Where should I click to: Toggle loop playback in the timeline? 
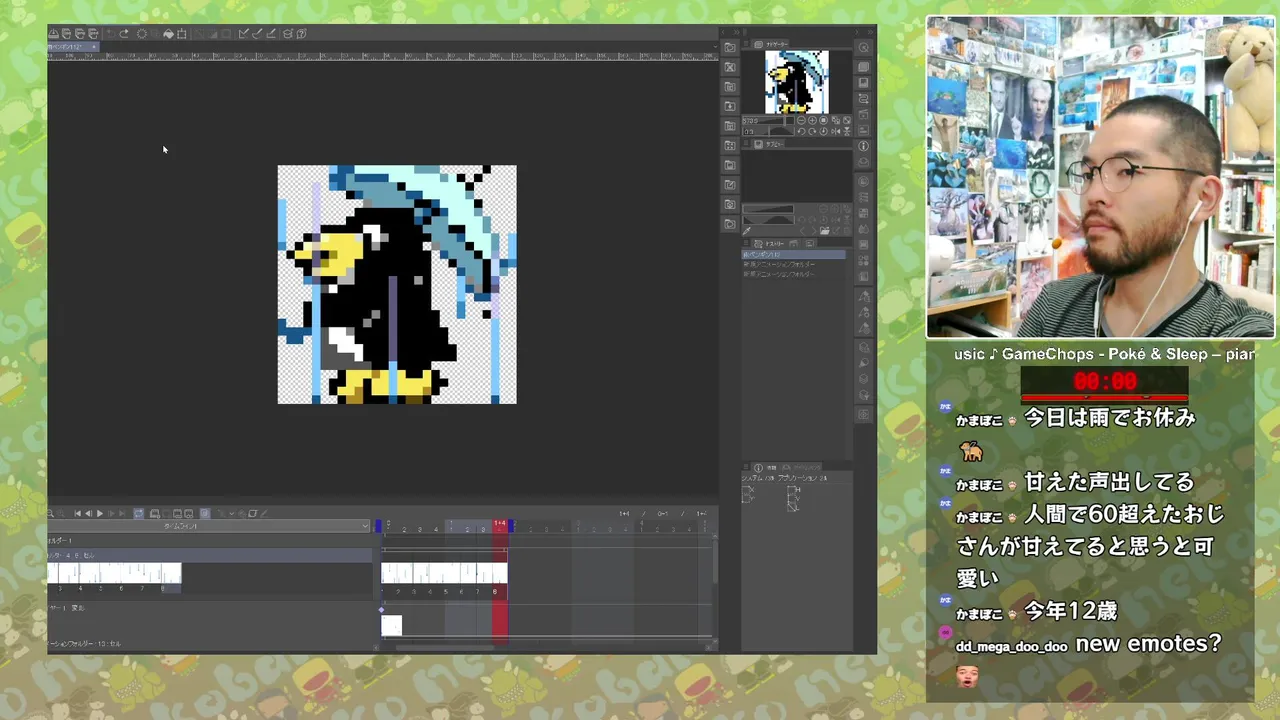(x=138, y=514)
